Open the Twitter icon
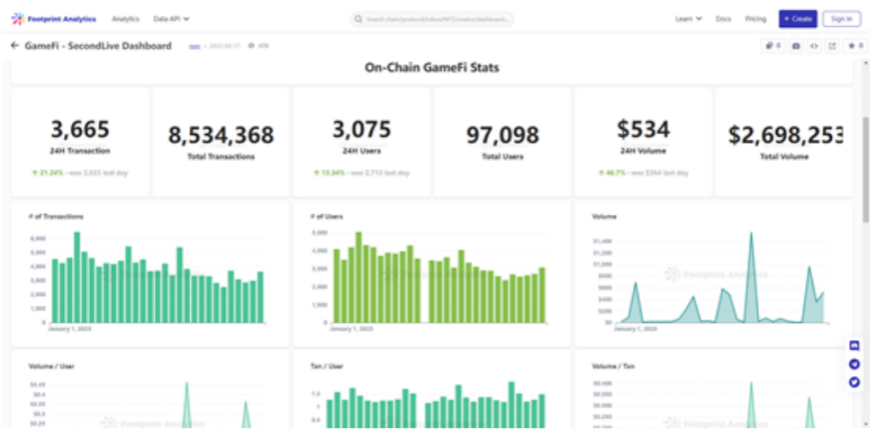877x448 pixels. click(x=854, y=382)
